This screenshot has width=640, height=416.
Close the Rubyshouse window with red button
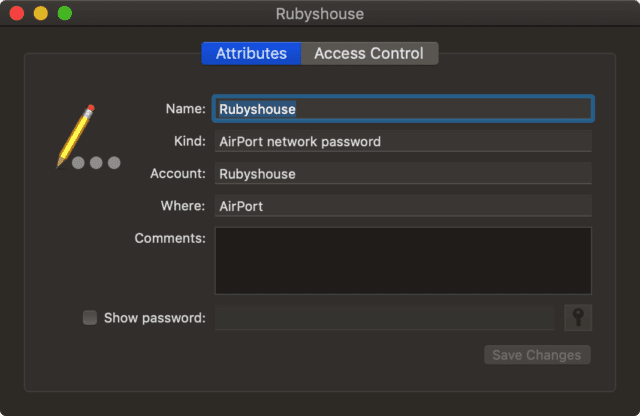[17, 14]
